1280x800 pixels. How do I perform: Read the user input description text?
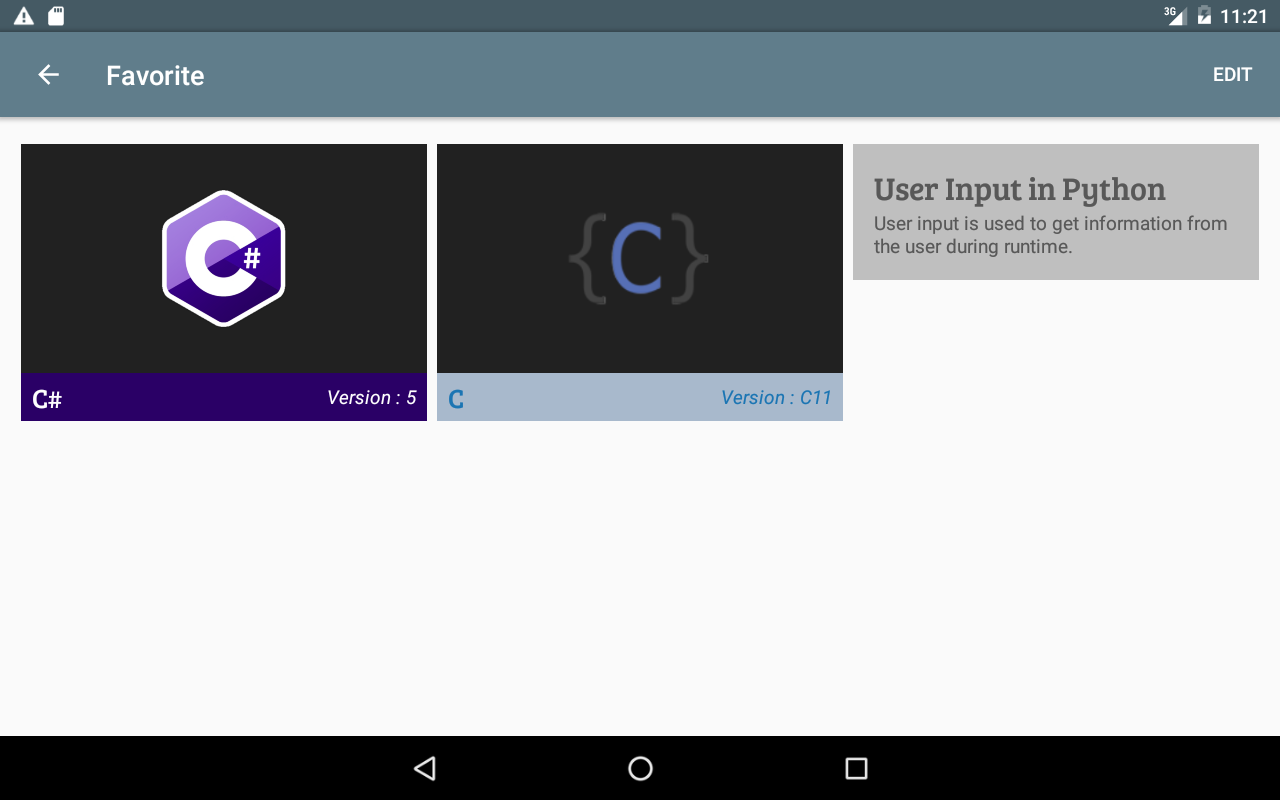coord(1051,235)
